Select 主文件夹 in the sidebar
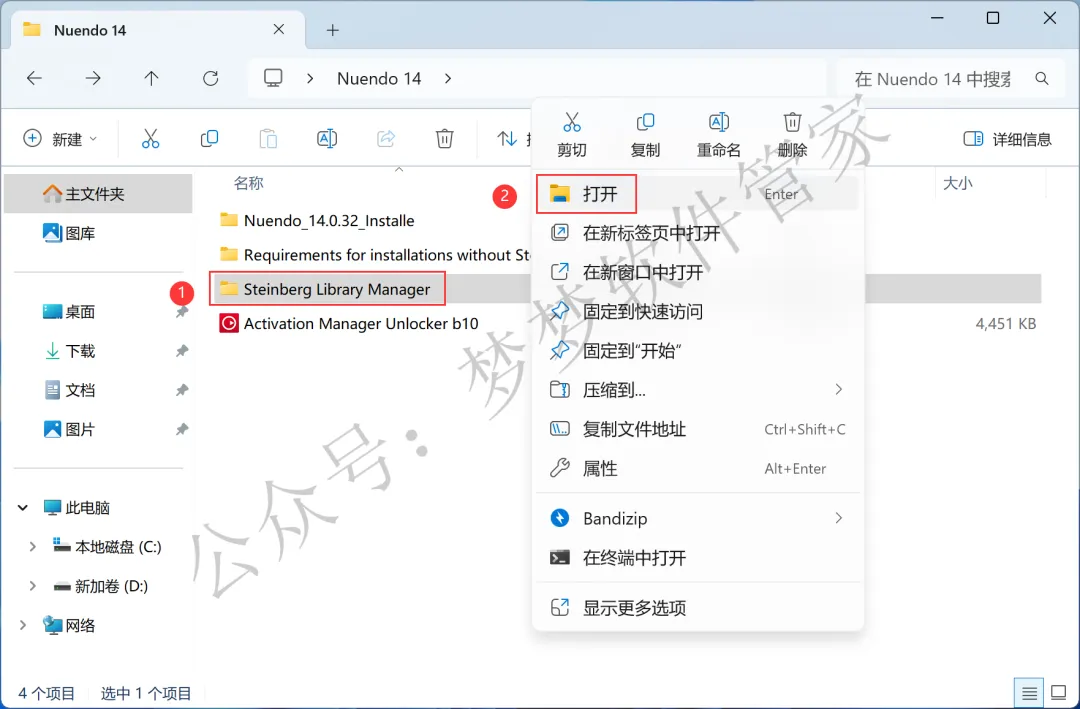The height and width of the screenshot is (709, 1080). click(x=98, y=194)
